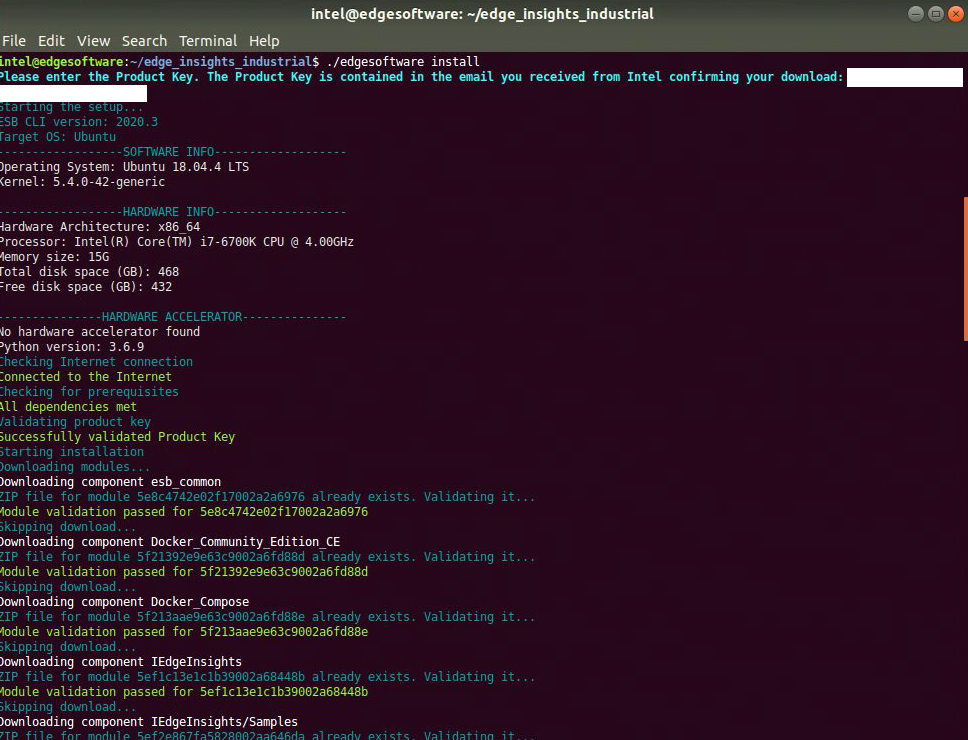Click 'Hardware Architecture: x86_64' line

click(100, 227)
